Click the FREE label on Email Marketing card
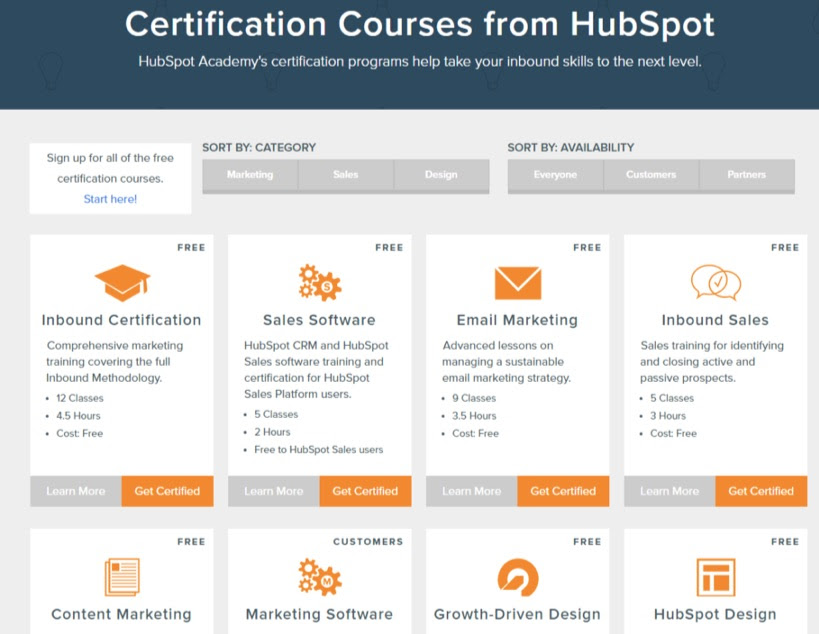 (587, 248)
